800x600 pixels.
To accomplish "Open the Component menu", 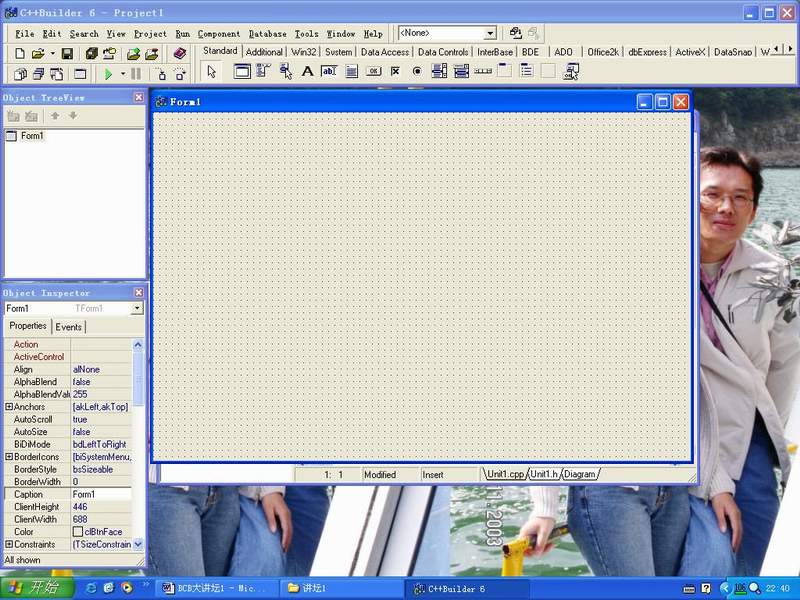I will (219, 34).
